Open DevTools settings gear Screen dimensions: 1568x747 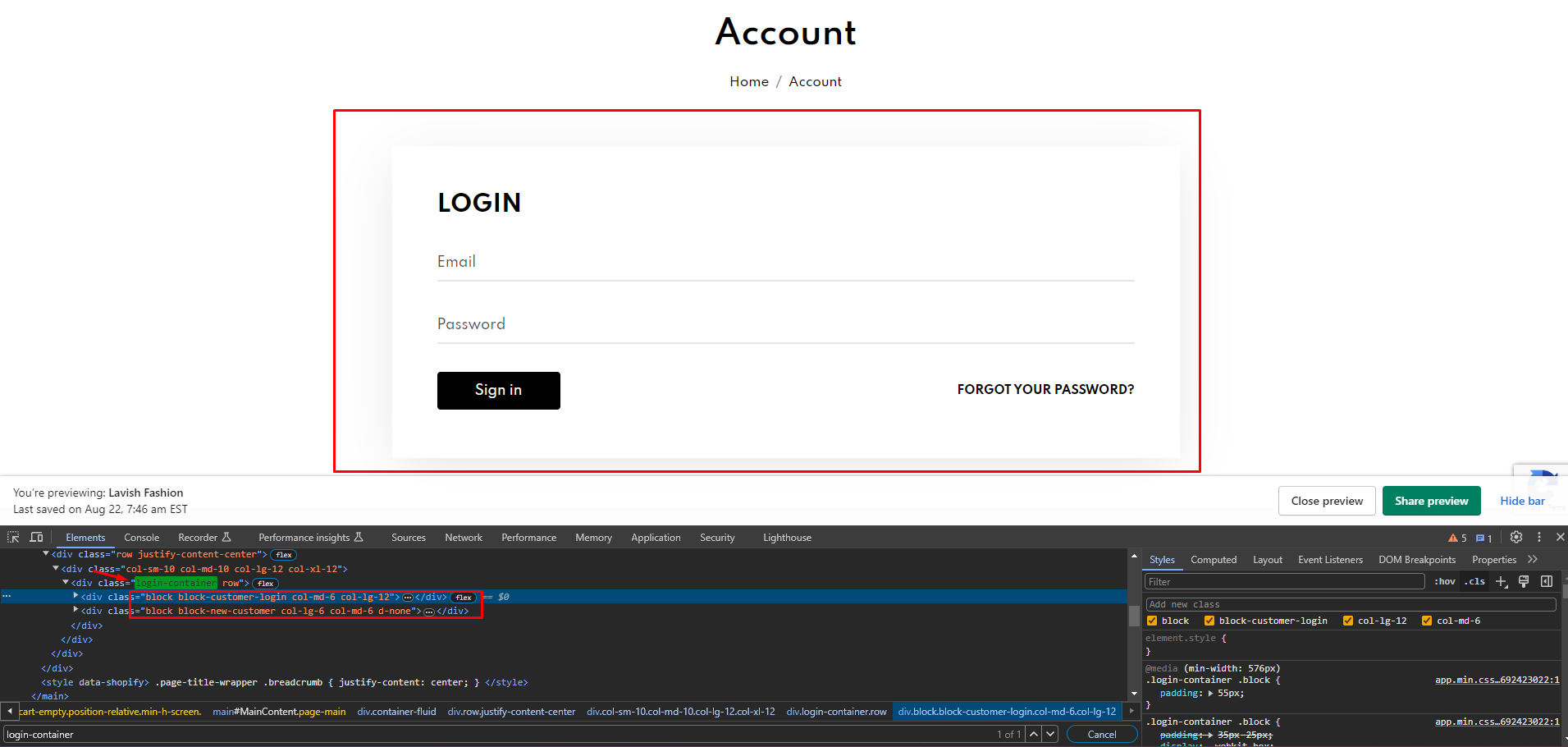[x=1516, y=537]
